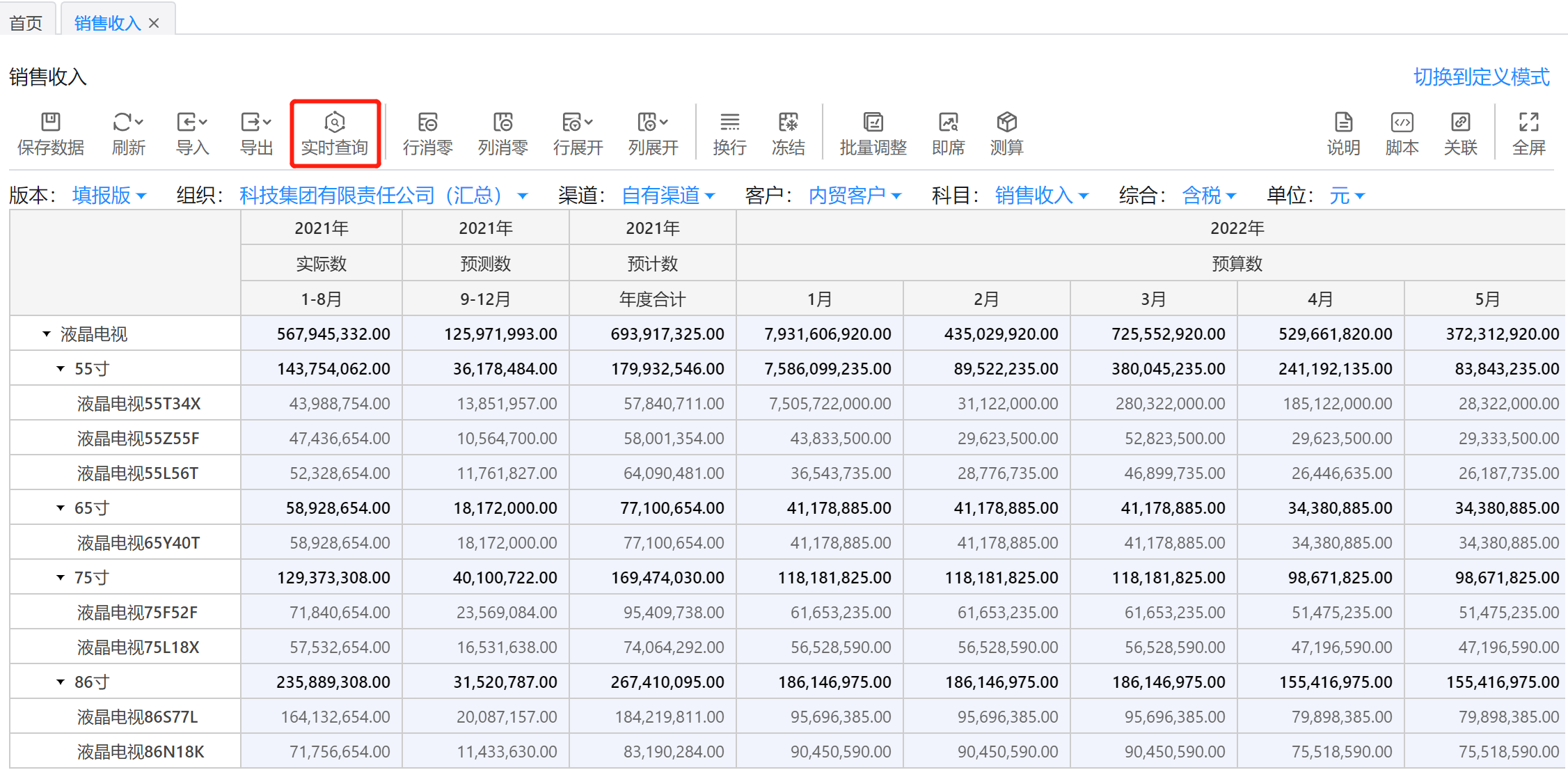Enter 全屏 fullscreen mode
The width and height of the screenshot is (1568, 770).
(x=1528, y=123)
